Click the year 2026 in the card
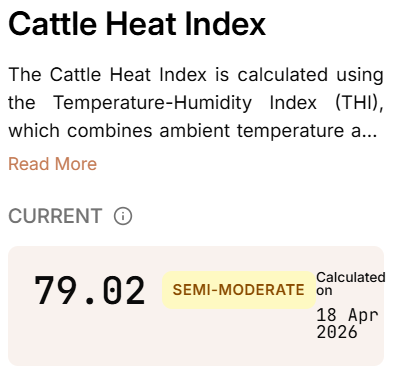This screenshot has height=372, width=402. tap(337, 332)
